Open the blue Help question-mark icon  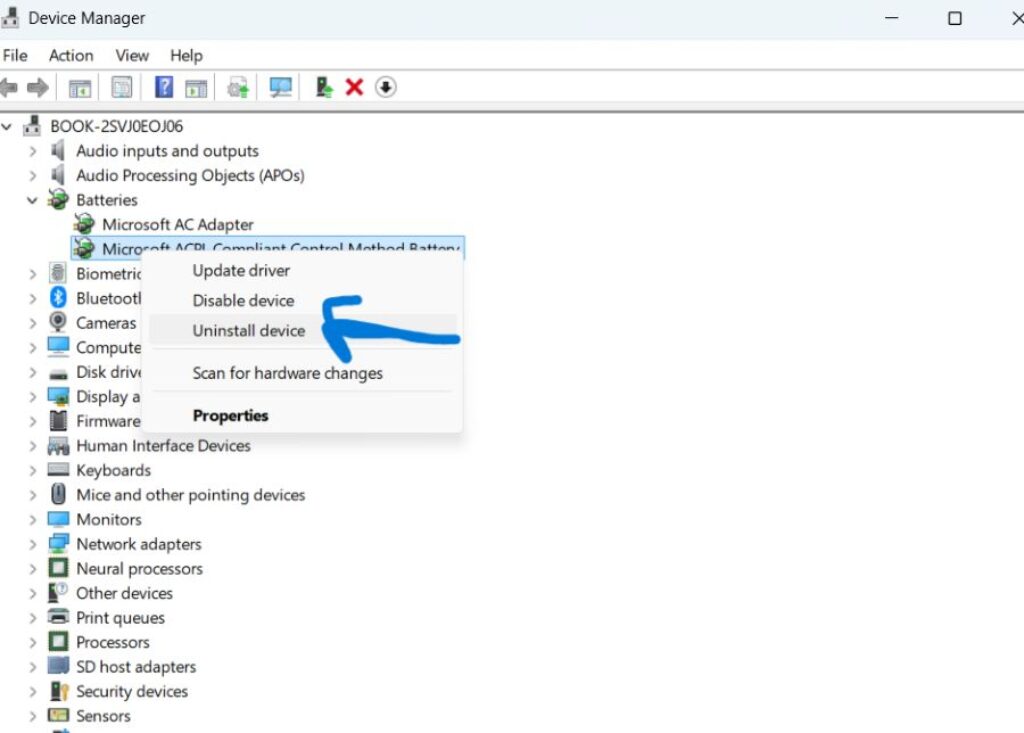coord(163,87)
